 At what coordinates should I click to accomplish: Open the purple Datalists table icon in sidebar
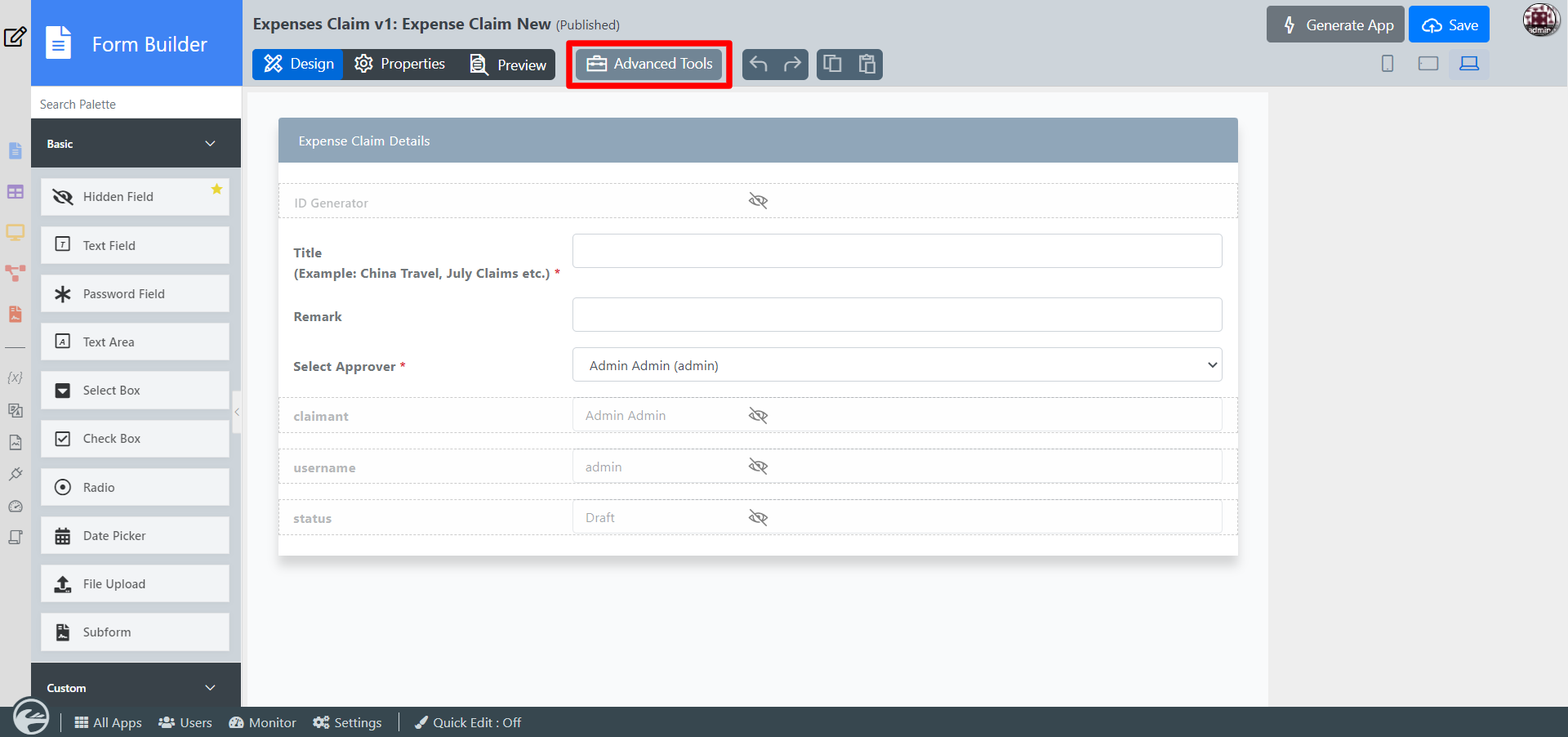tap(16, 192)
